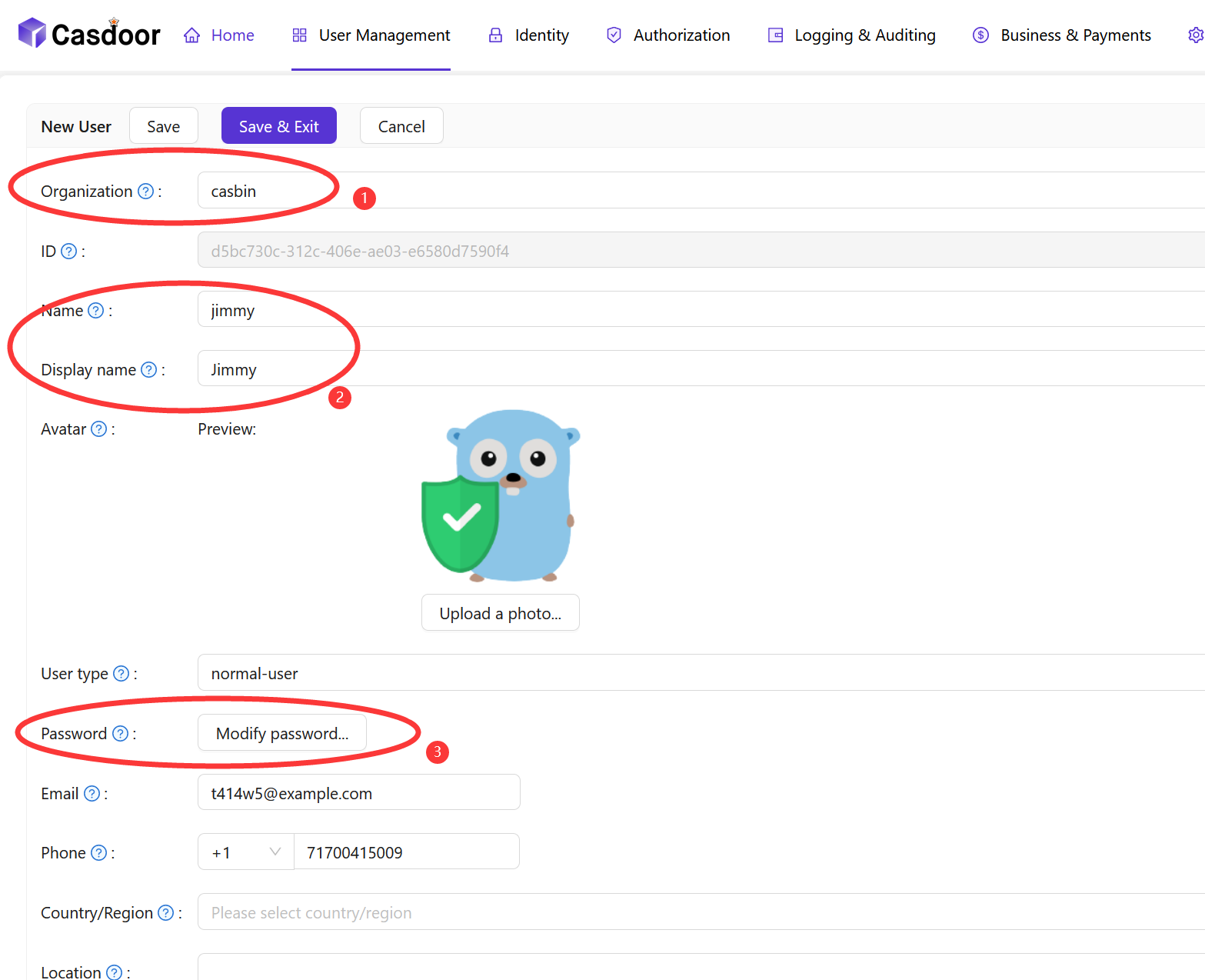Click the help icon next to Organization
The image size is (1205, 980).
(x=145, y=192)
